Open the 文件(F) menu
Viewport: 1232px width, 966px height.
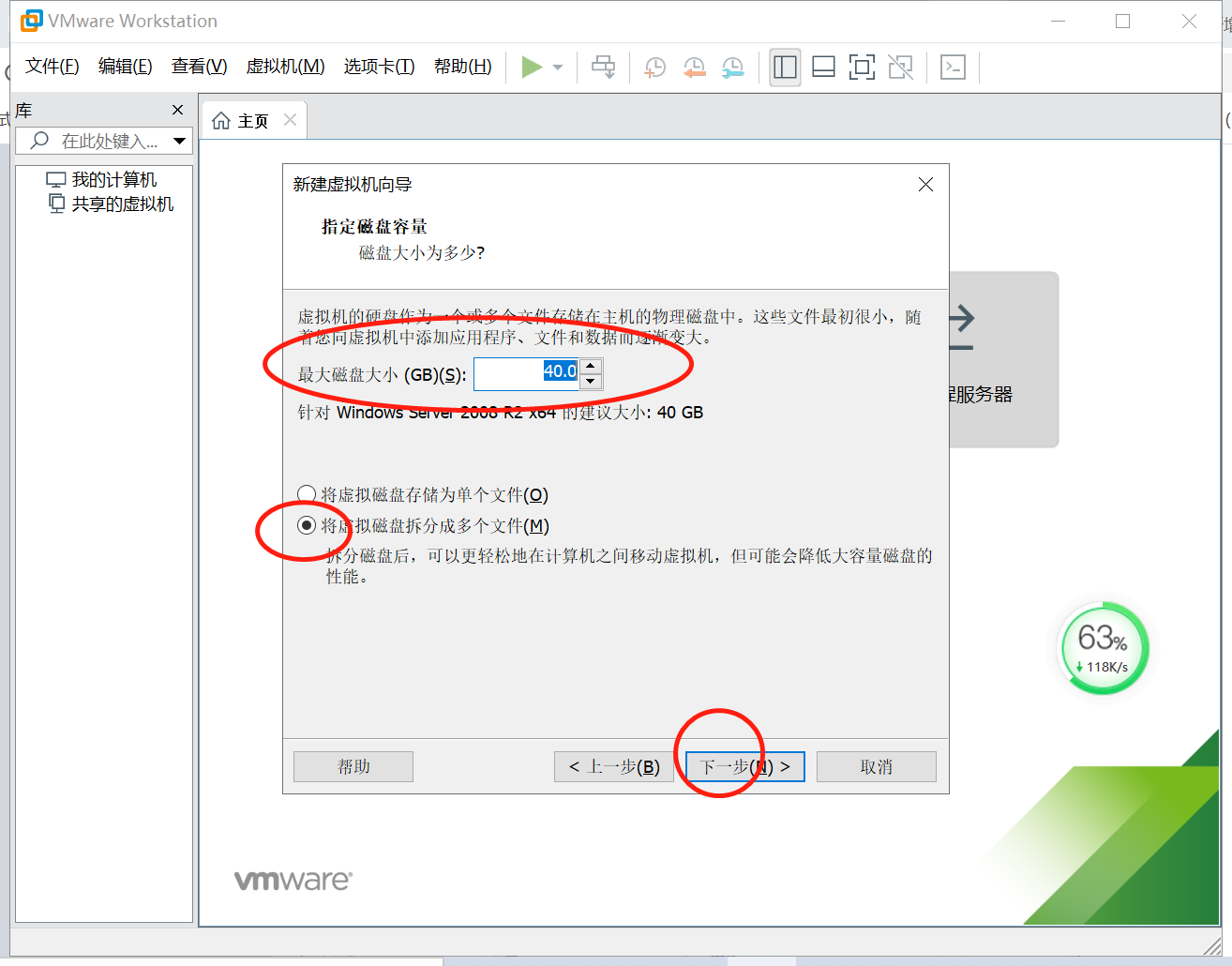(52, 67)
